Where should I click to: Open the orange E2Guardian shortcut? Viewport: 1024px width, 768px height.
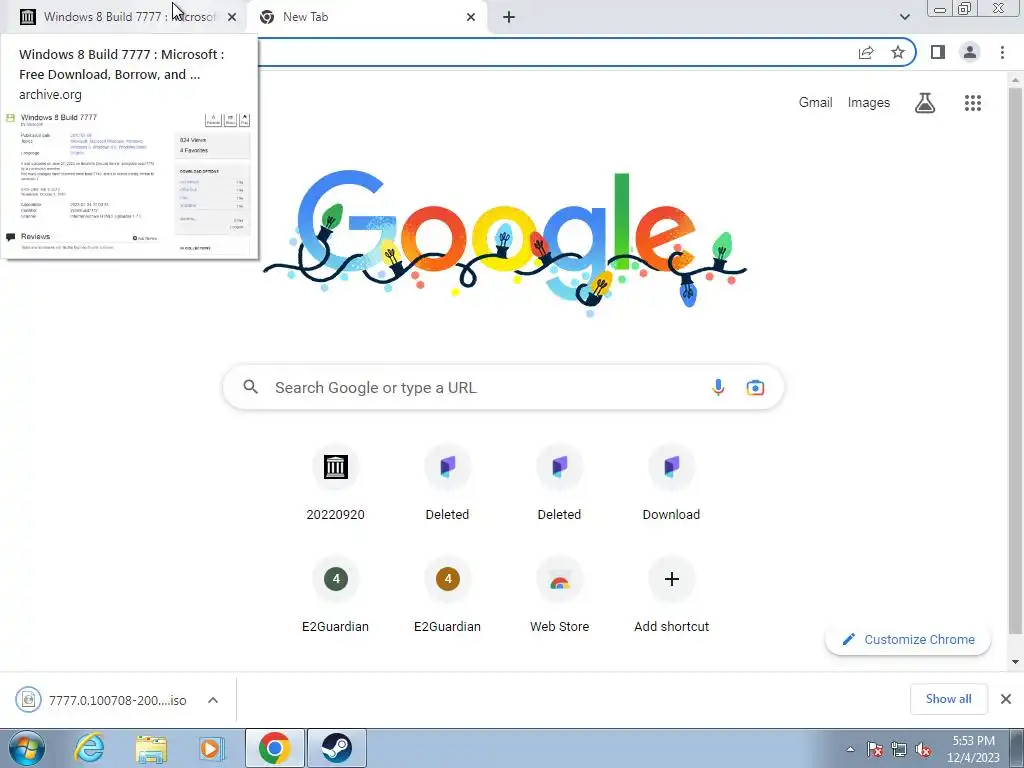point(447,597)
